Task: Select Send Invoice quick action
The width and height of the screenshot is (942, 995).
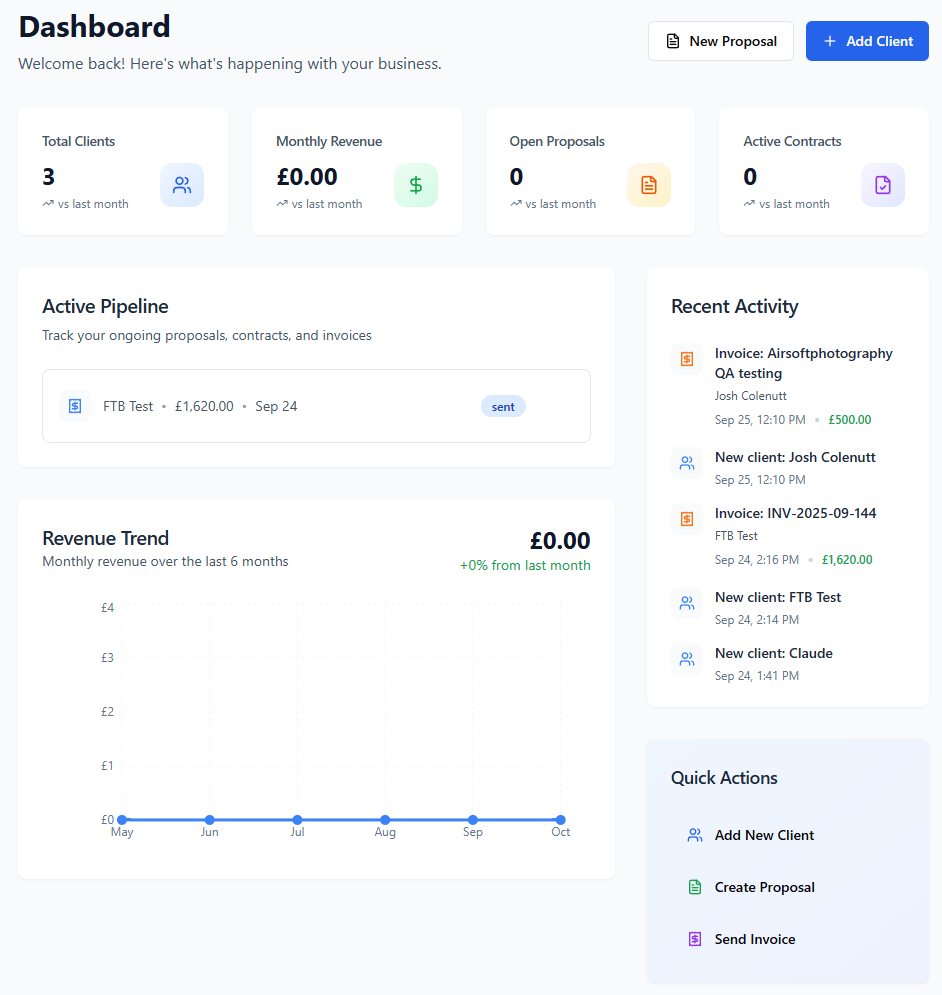Action: pyautogui.click(x=755, y=939)
